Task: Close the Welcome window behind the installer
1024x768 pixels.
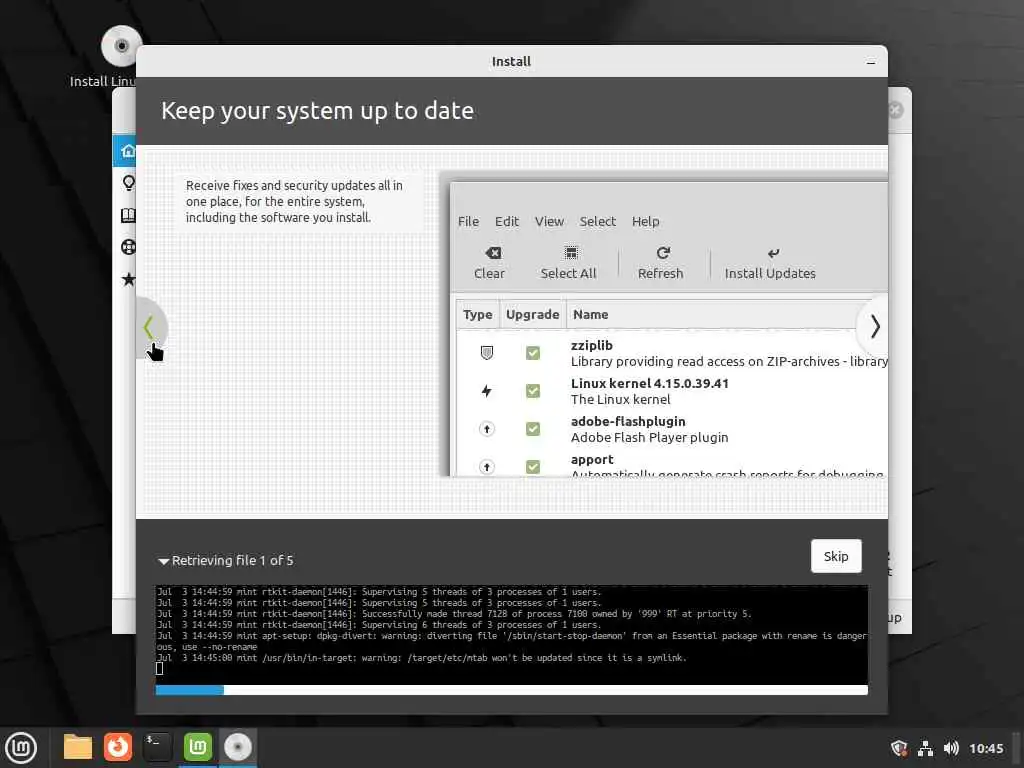Action: (895, 110)
